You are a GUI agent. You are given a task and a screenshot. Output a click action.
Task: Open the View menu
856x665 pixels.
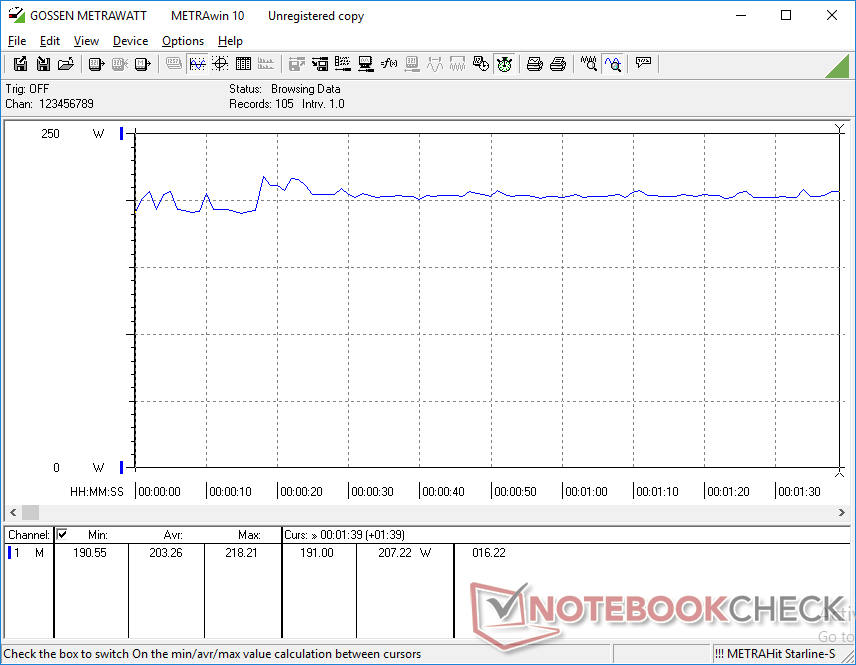point(86,41)
